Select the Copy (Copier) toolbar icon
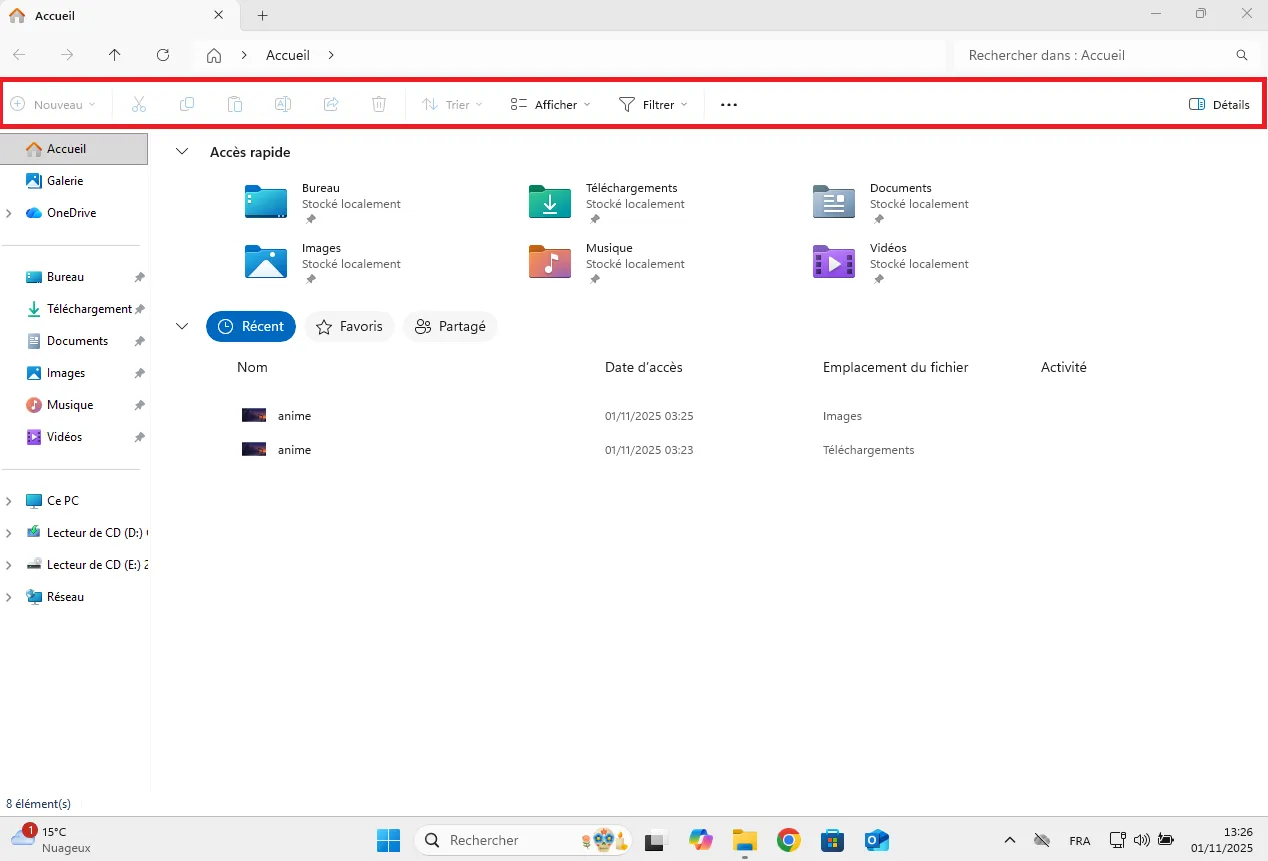This screenshot has width=1268, height=861. [x=187, y=104]
